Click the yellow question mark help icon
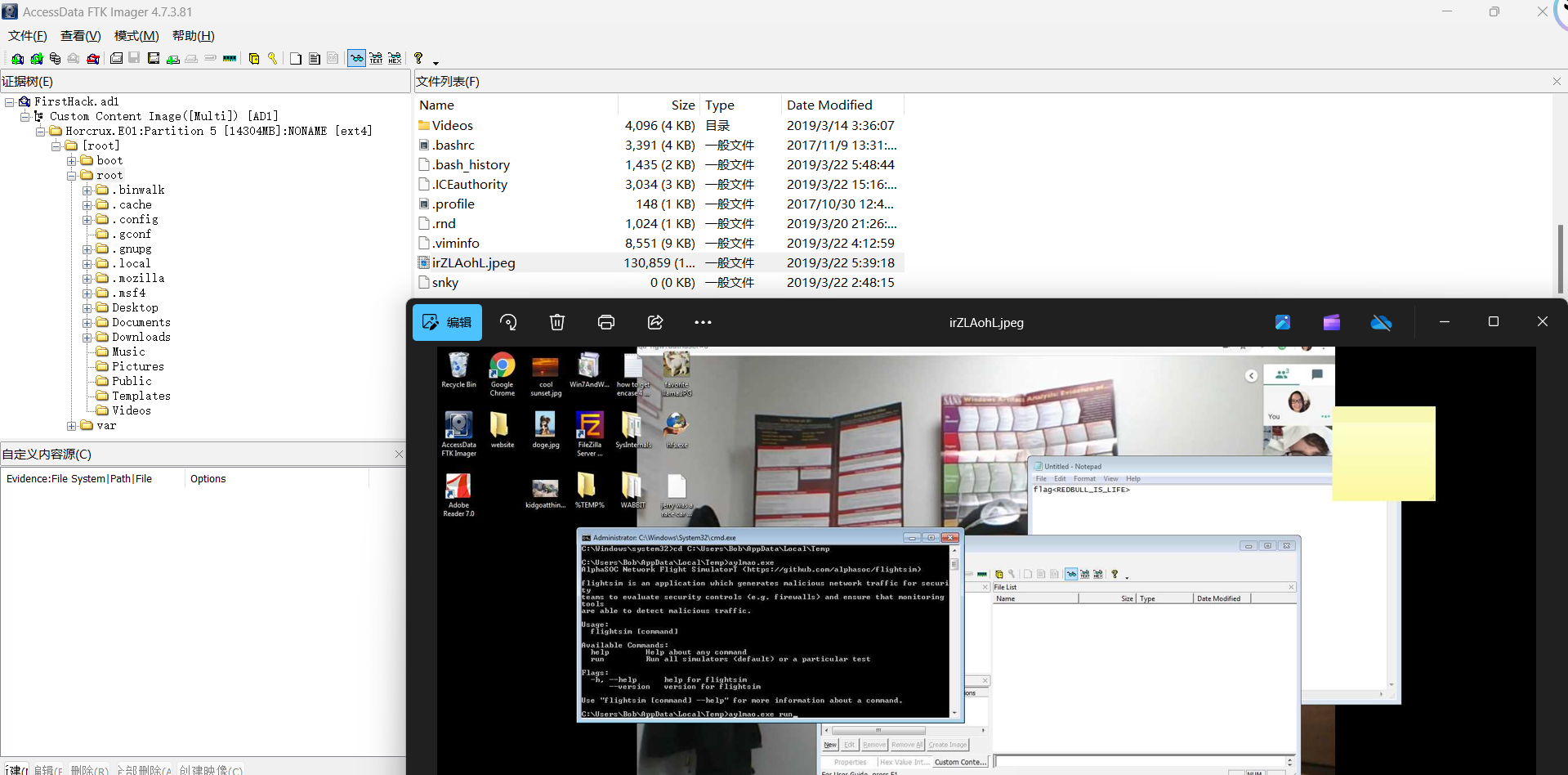The height and width of the screenshot is (775, 1568). pos(418,59)
